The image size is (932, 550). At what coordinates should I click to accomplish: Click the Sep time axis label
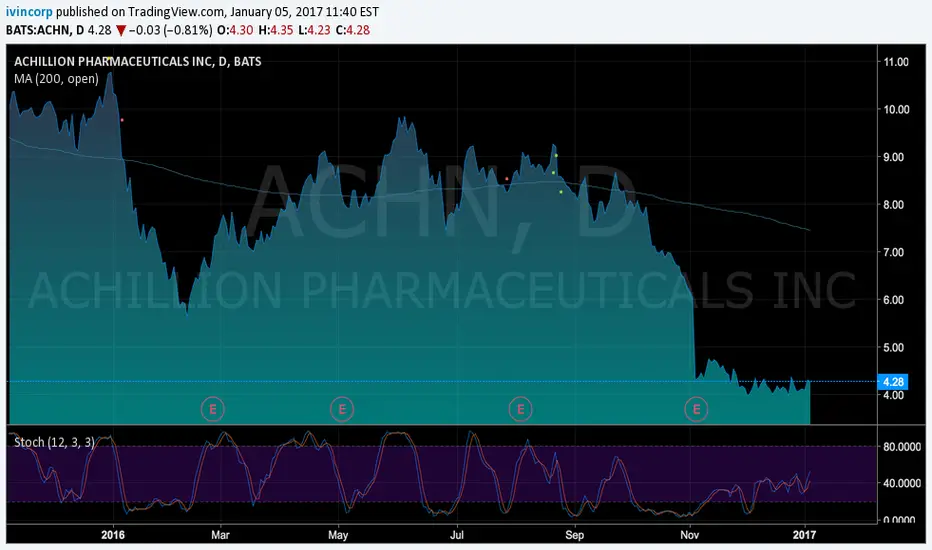point(575,535)
